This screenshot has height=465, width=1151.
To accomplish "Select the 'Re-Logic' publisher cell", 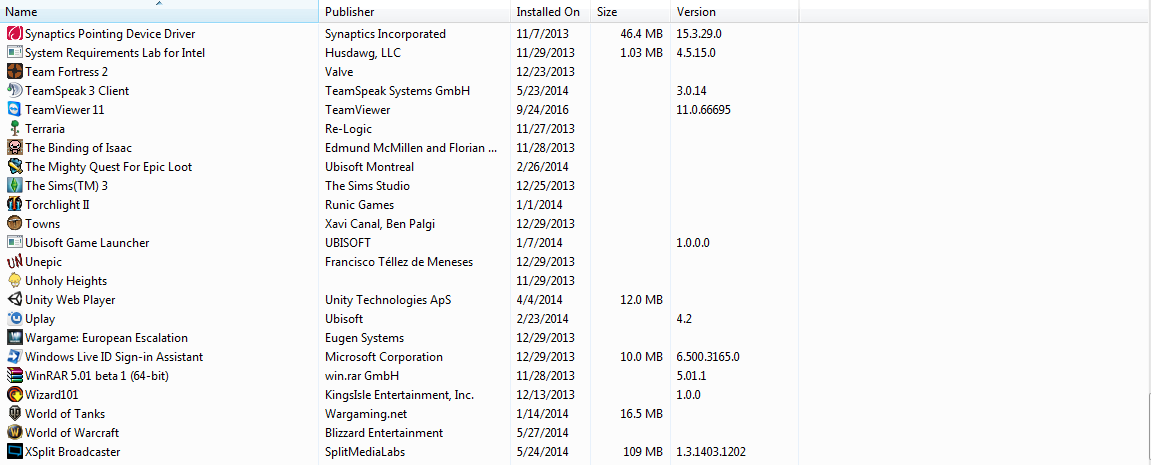I will (348, 129).
